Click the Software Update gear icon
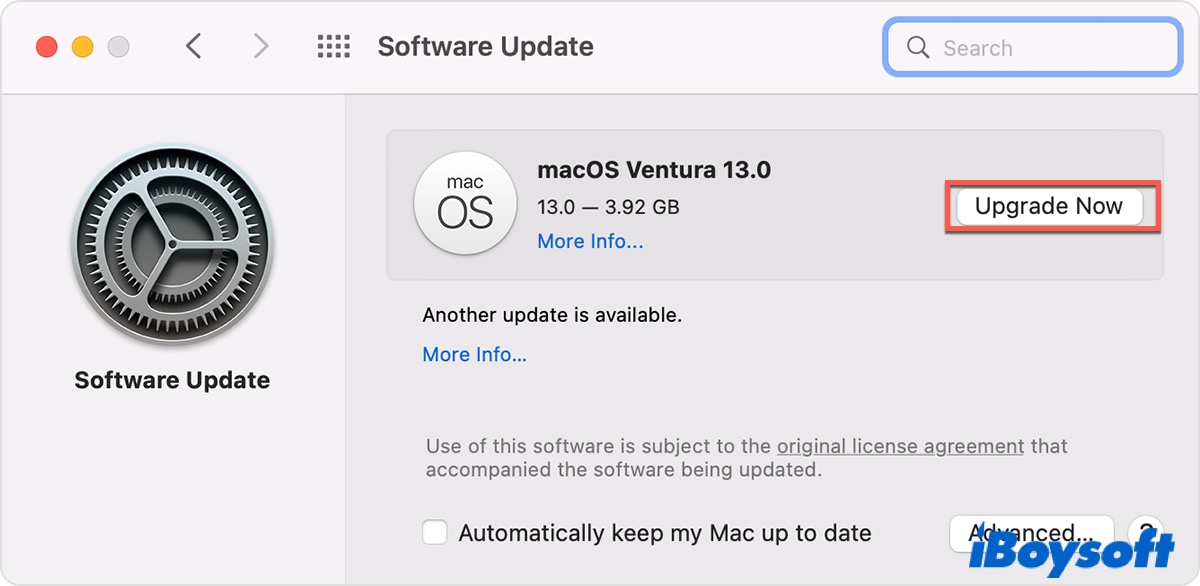1200x586 pixels. pyautogui.click(x=172, y=246)
